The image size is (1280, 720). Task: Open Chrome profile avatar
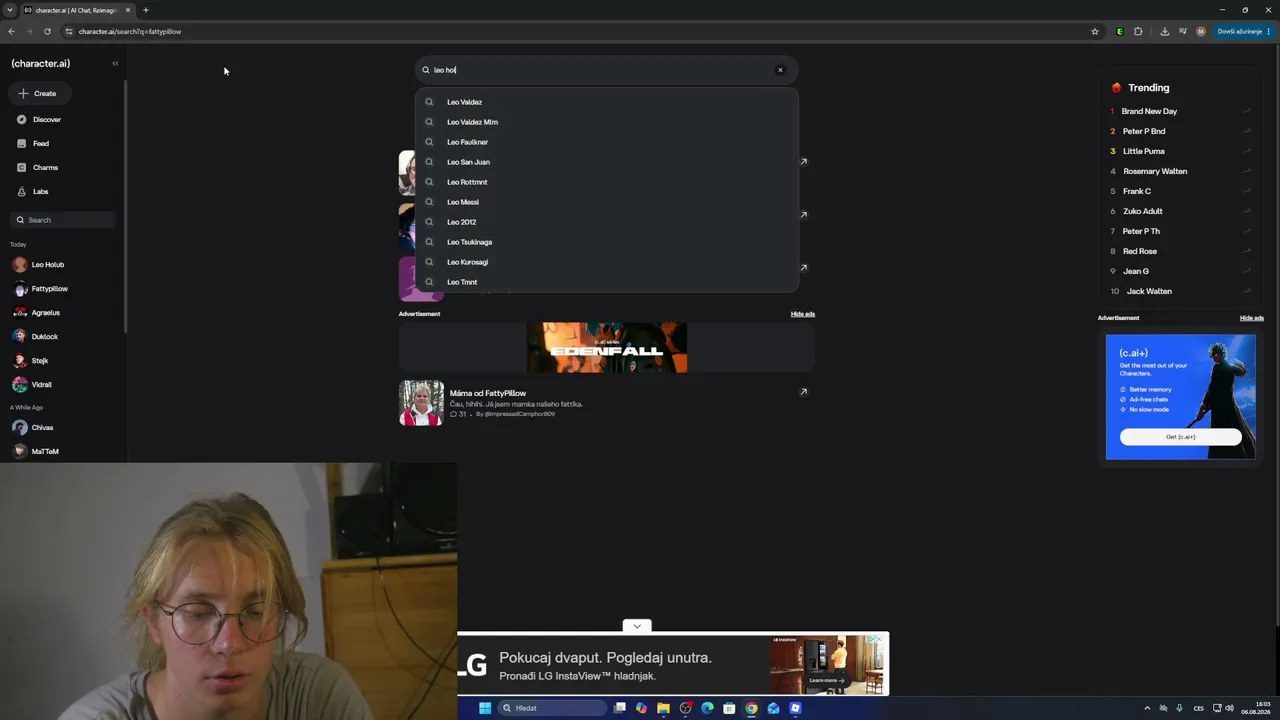tap(1201, 31)
